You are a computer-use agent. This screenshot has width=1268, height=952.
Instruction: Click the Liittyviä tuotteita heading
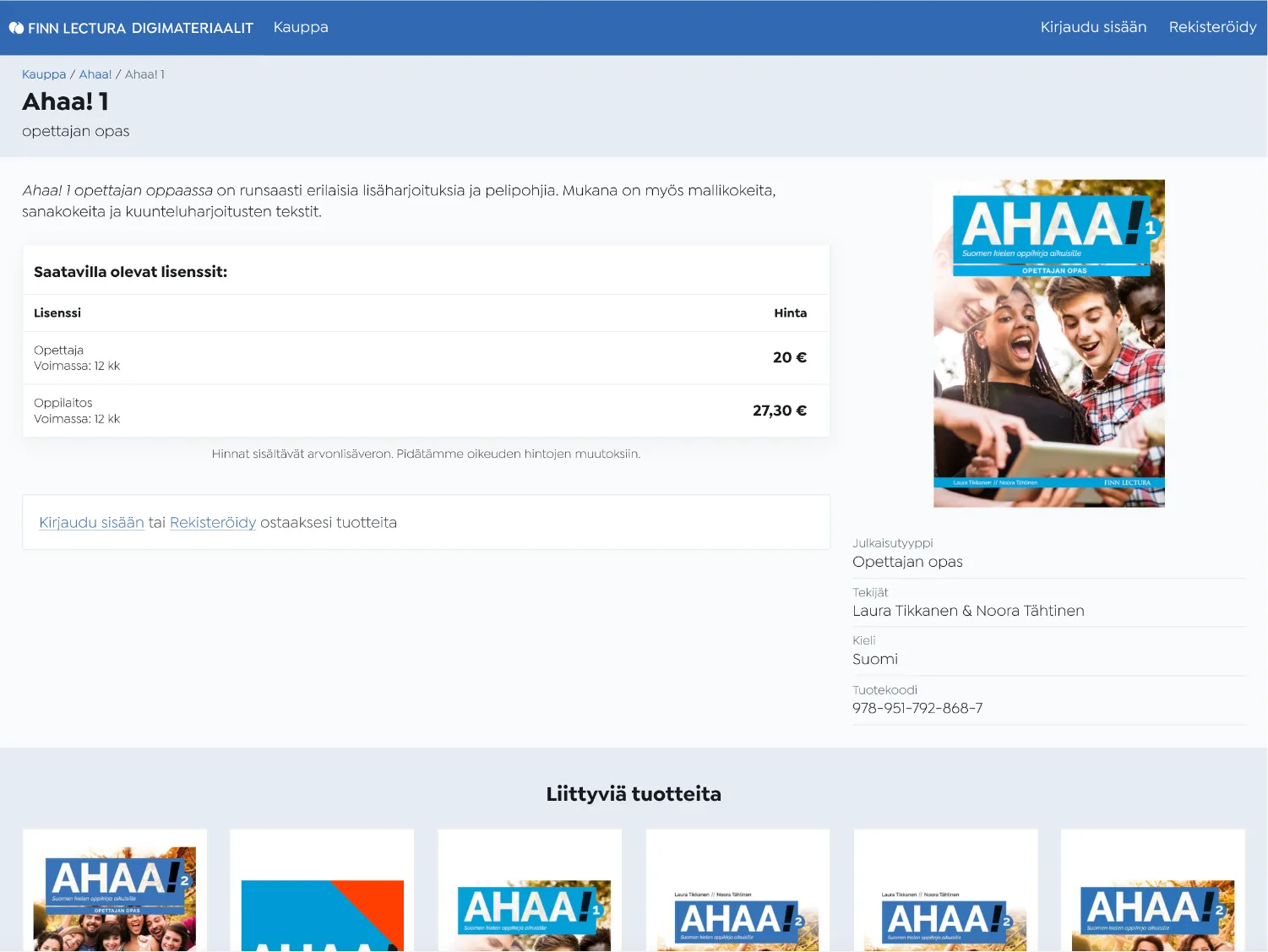[634, 794]
